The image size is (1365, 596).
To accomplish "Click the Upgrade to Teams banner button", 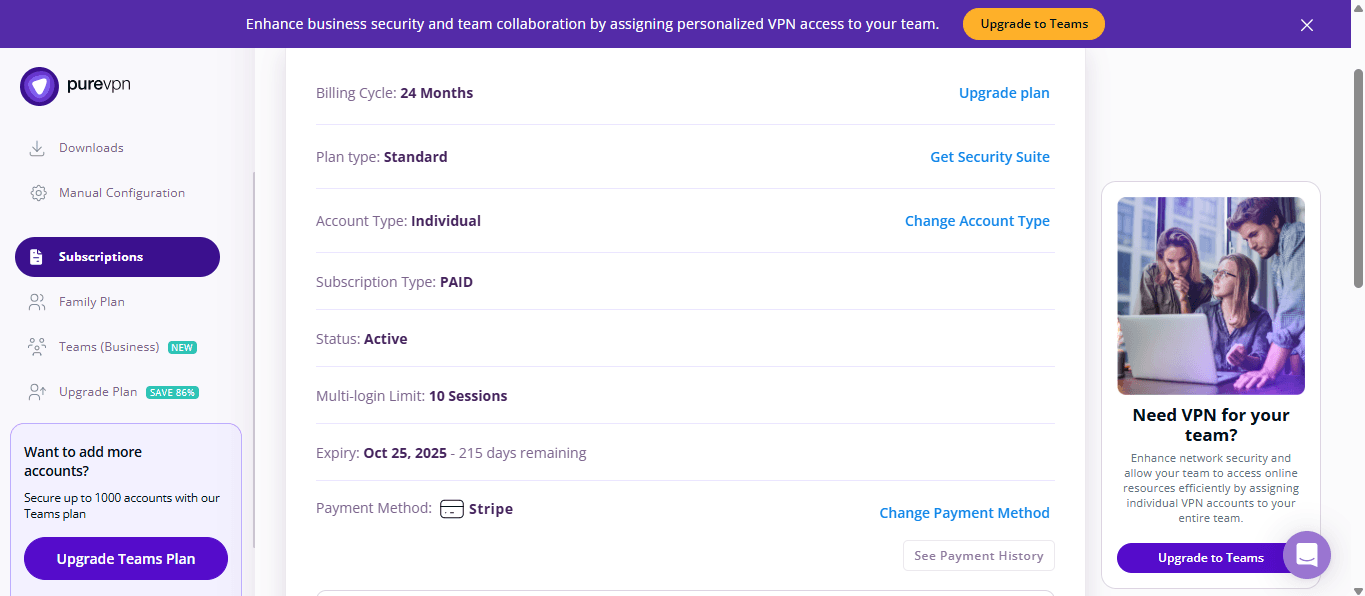I will click(1034, 24).
